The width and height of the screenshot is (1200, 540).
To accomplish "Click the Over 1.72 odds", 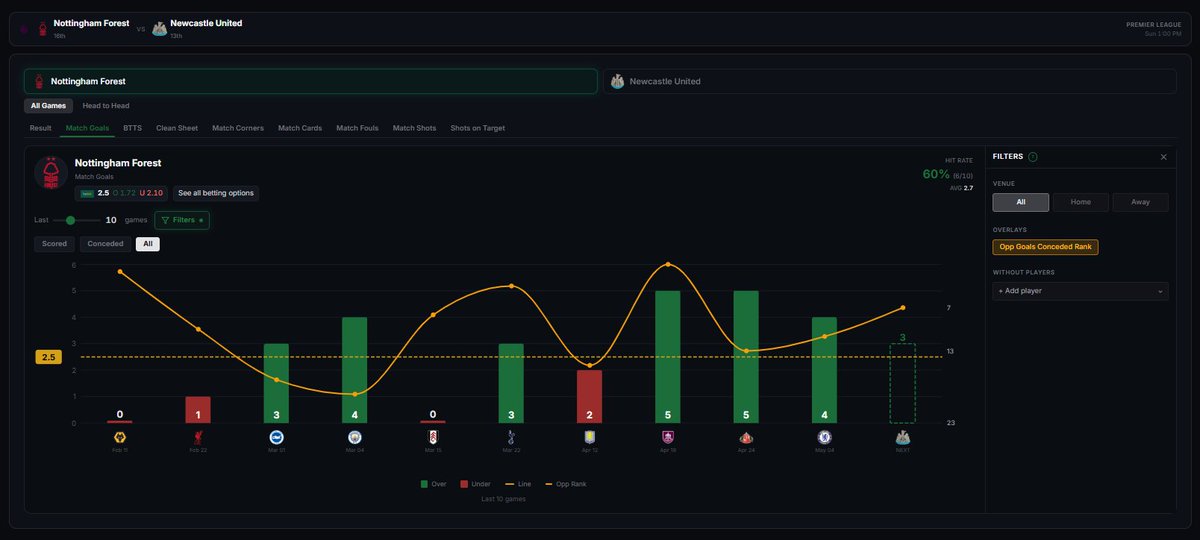I will (124, 193).
